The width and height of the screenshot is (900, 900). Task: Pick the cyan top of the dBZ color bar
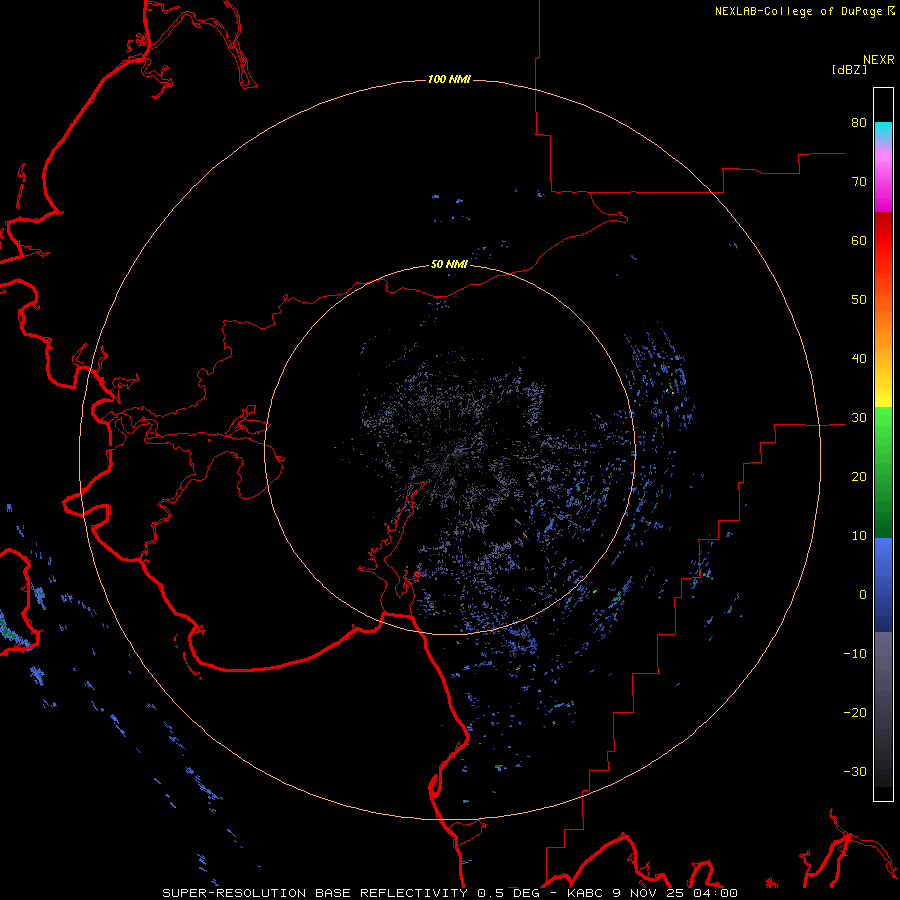point(883,131)
